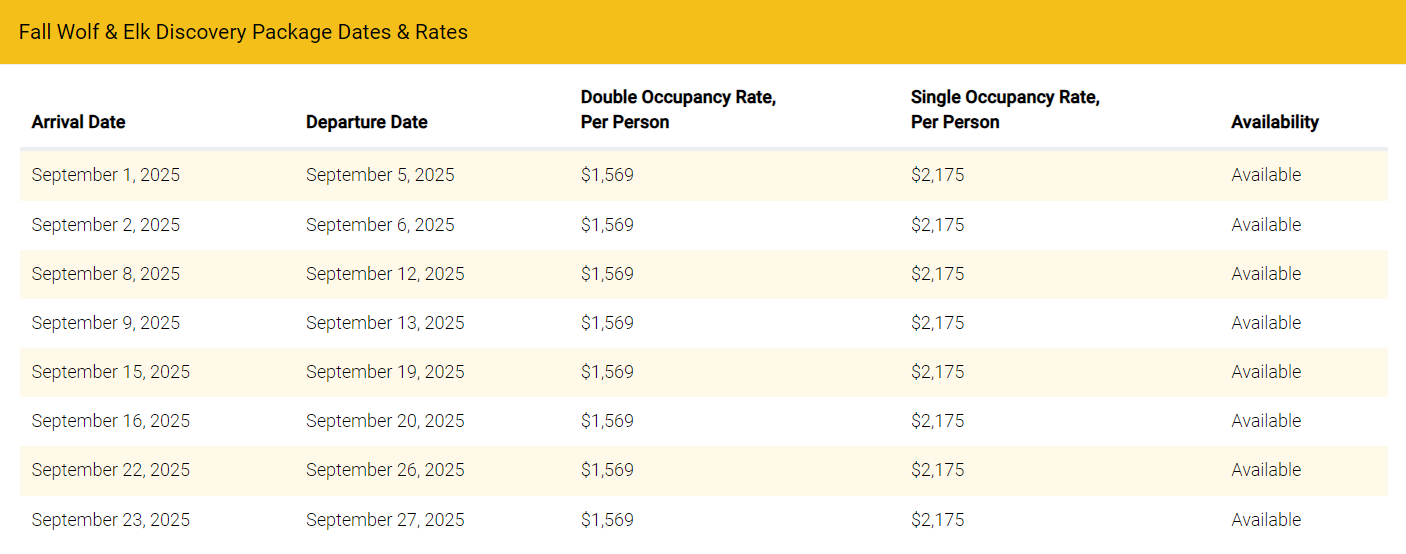The width and height of the screenshot is (1406, 554).
Task: Click the Single Occupancy Rate column header
Action: (1004, 110)
